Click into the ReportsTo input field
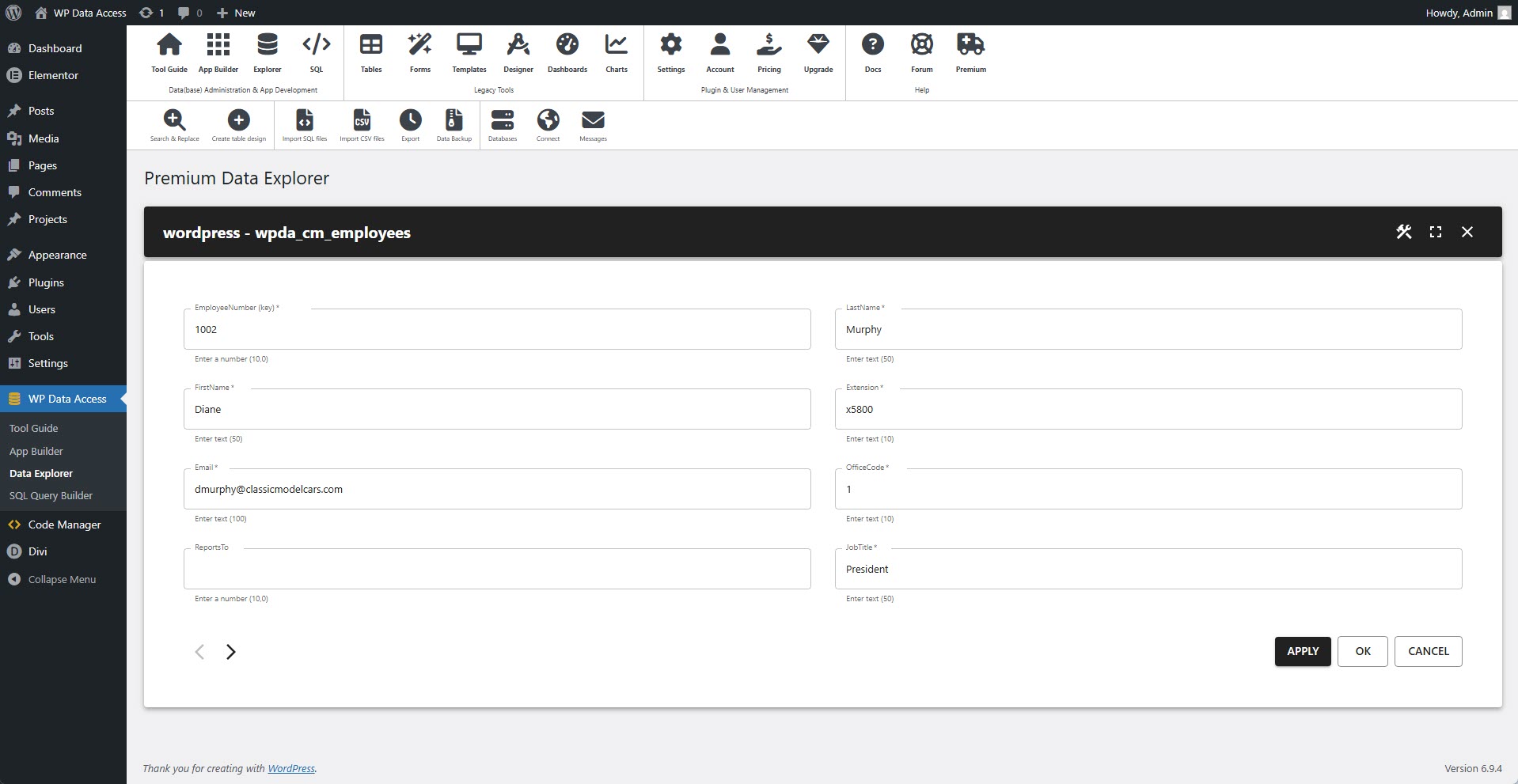 pos(497,569)
